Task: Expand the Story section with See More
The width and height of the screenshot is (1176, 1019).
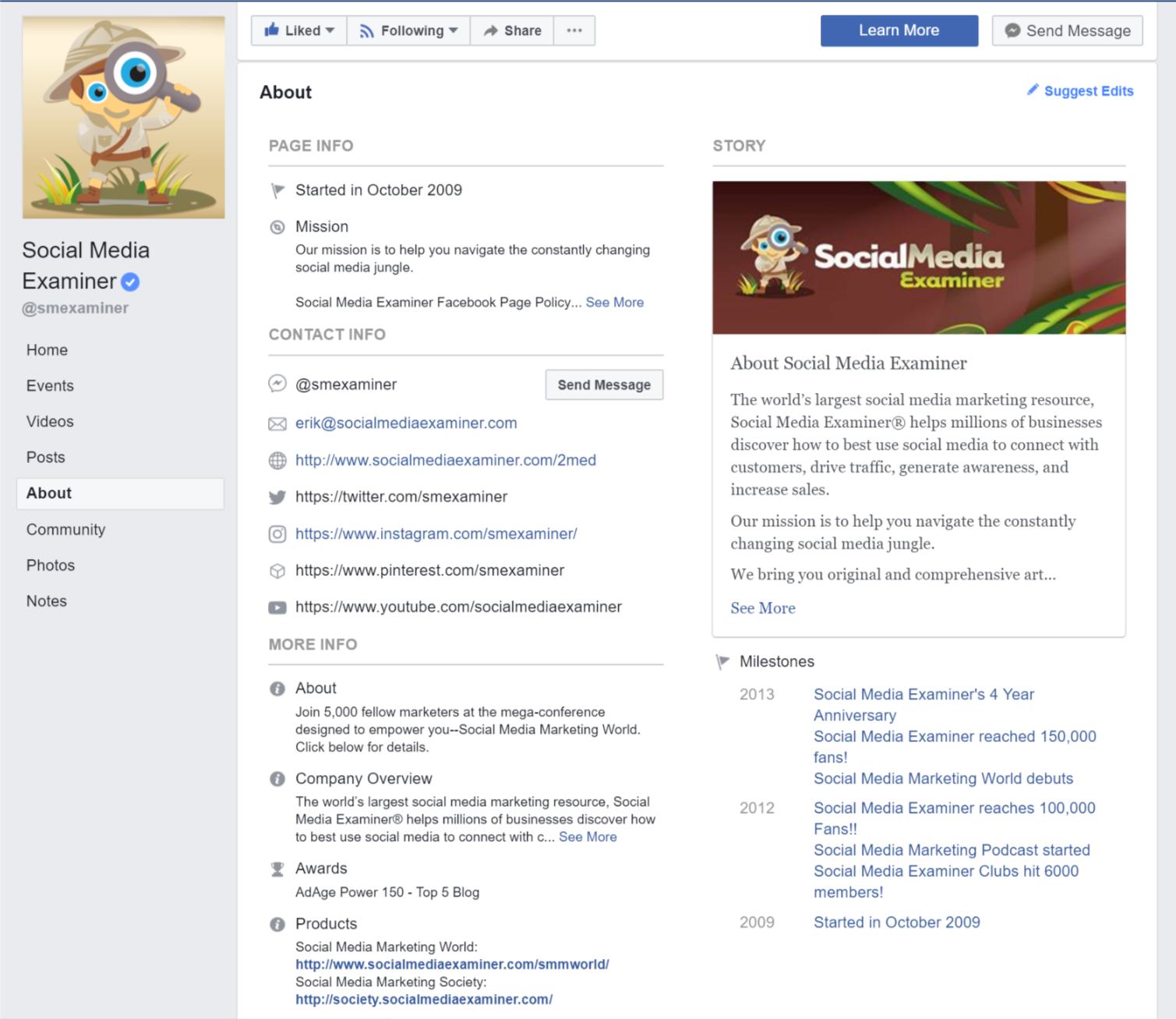Action: click(762, 608)
